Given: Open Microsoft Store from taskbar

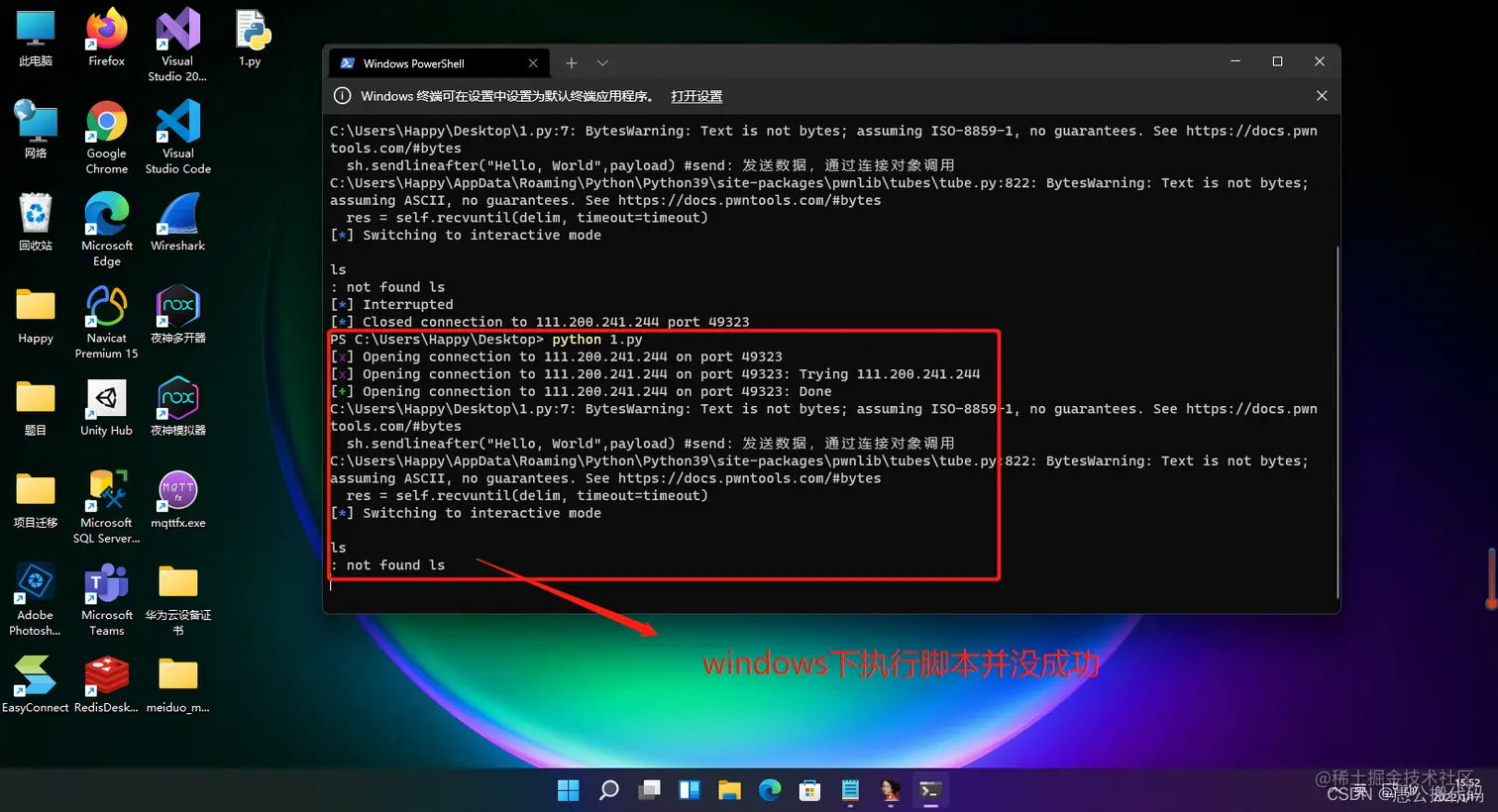Looking at the screenshot, I should point(810,790).
